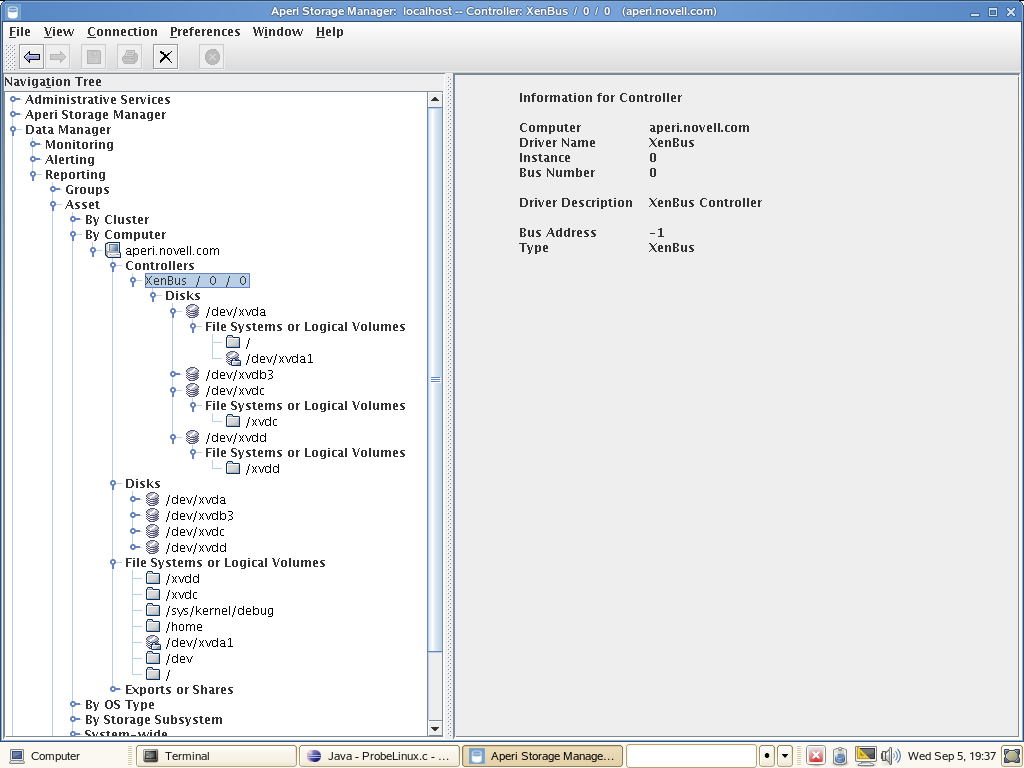Click the Computer button on the taskbar

[x=45, y=756]
